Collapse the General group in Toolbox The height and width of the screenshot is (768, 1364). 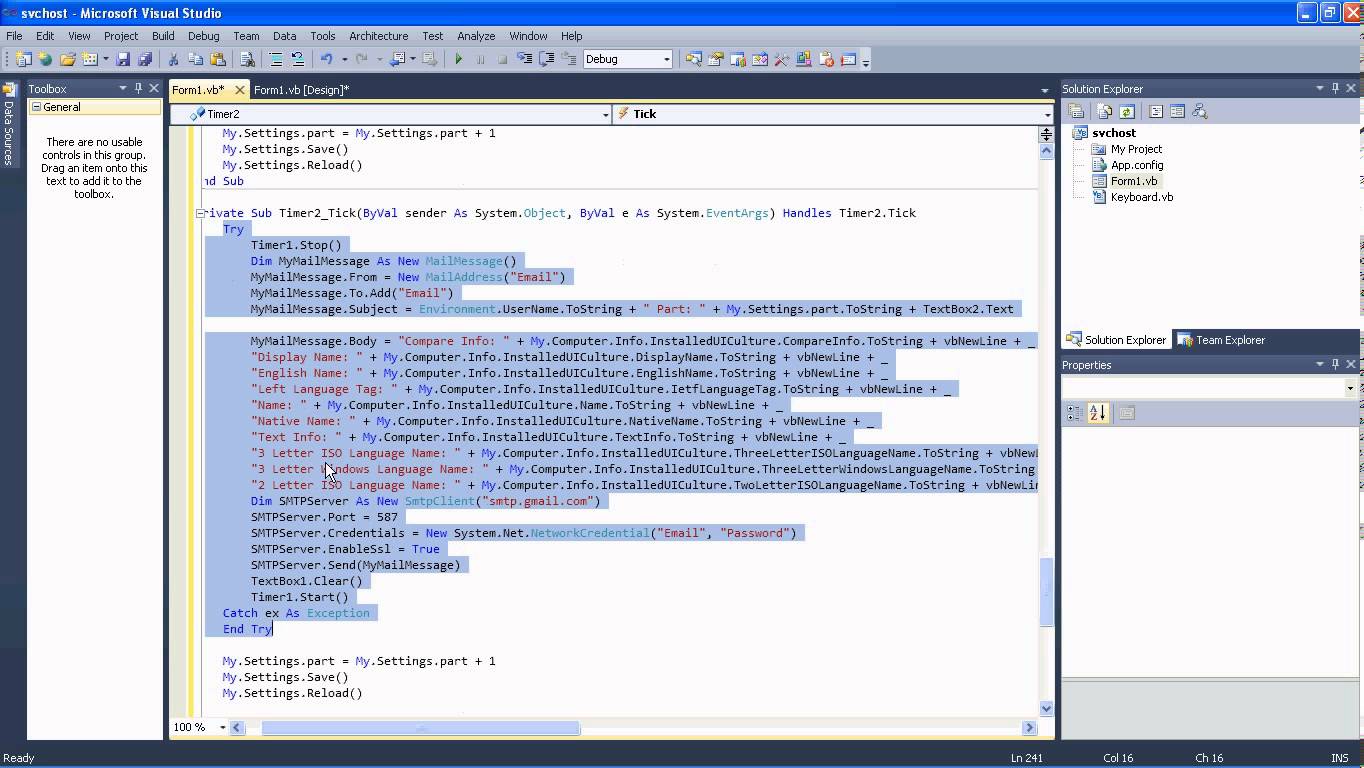click(36, 107)
